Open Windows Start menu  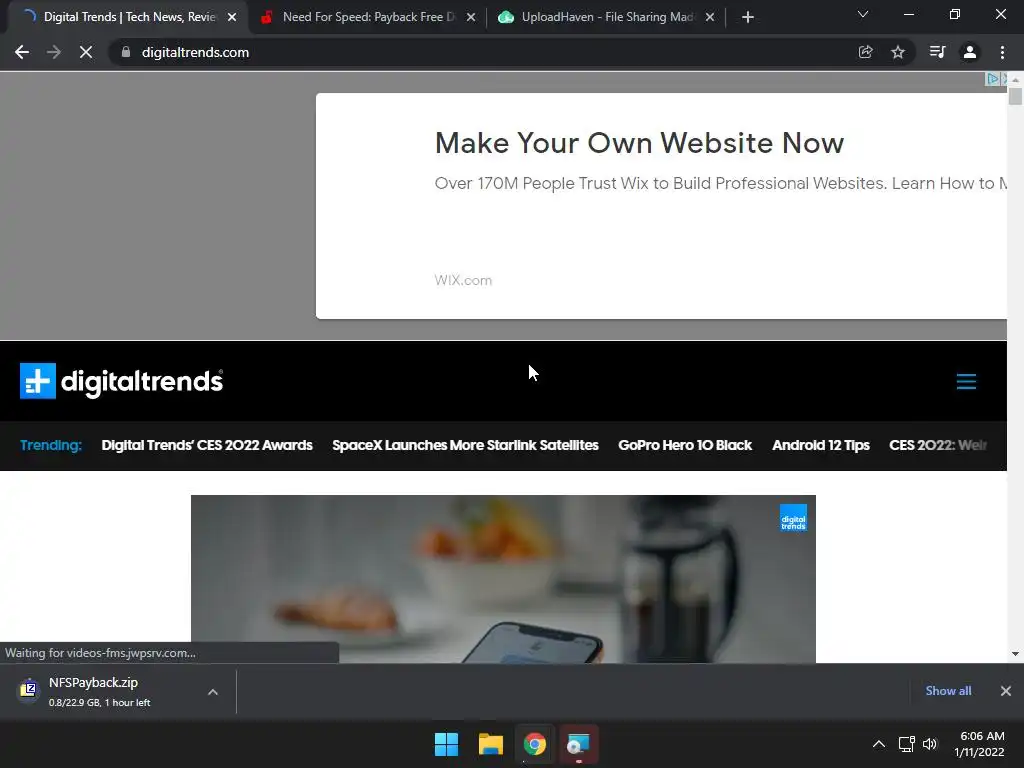coord(447,744)
